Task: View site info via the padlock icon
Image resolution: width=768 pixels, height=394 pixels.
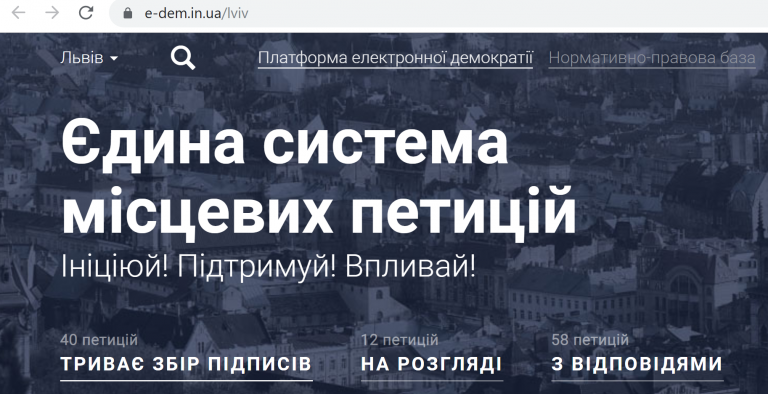Action: [128, 13]
